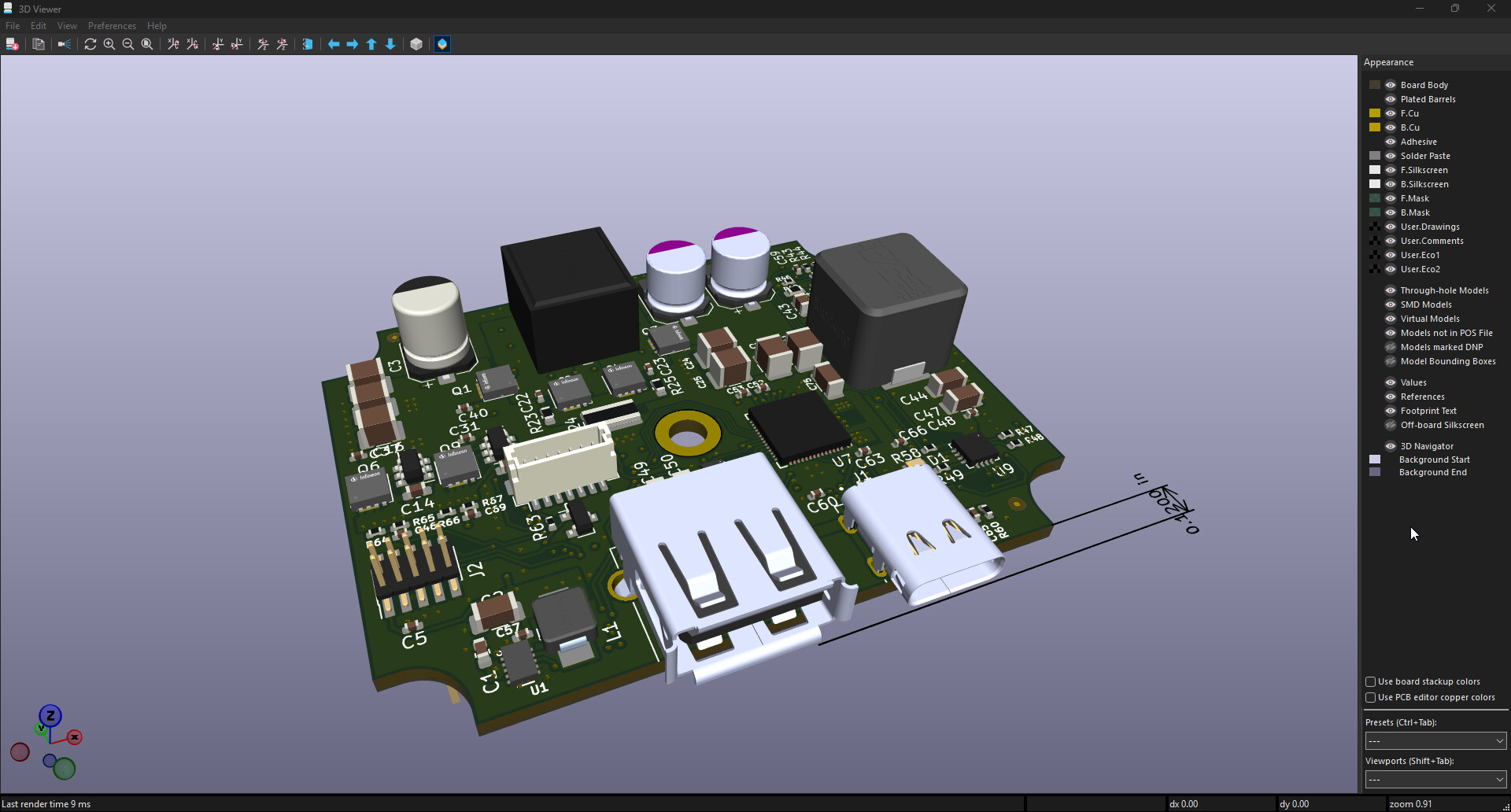
Task: Open the Presets dropdown
Action: pos(1435,741)
